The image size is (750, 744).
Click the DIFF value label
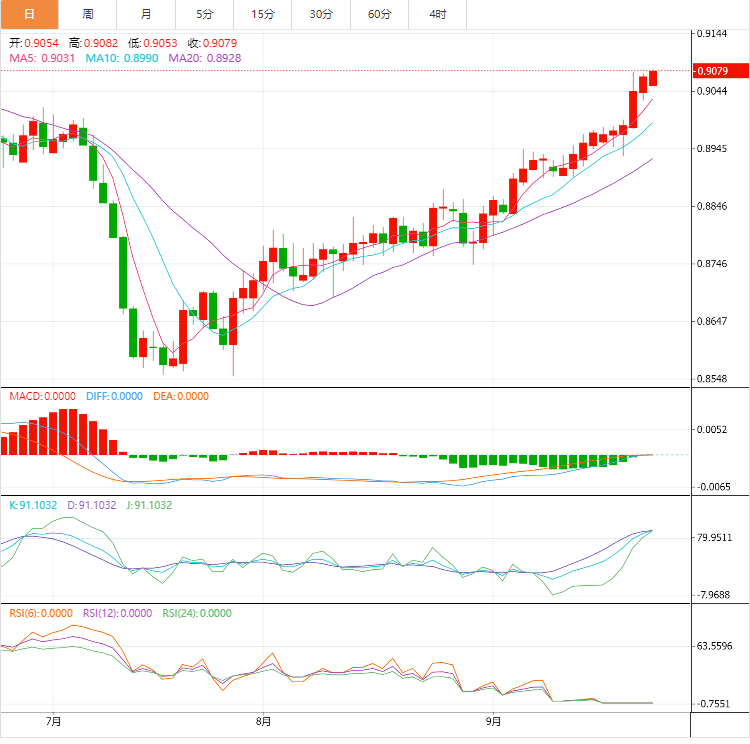click(x=115, y=396)
